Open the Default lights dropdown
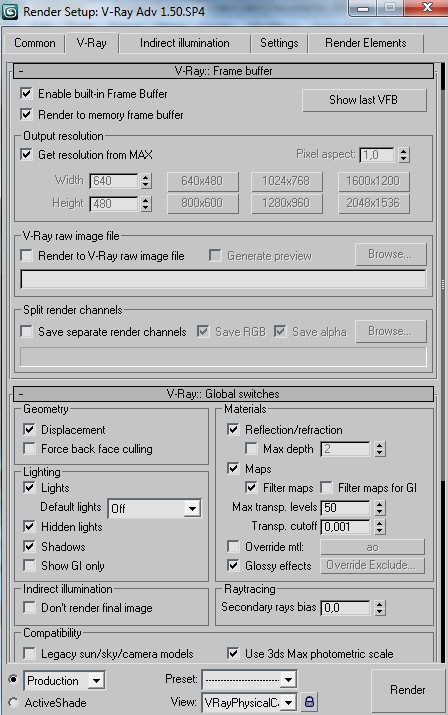This screenshot has width=448, height=715. point(154,508)
